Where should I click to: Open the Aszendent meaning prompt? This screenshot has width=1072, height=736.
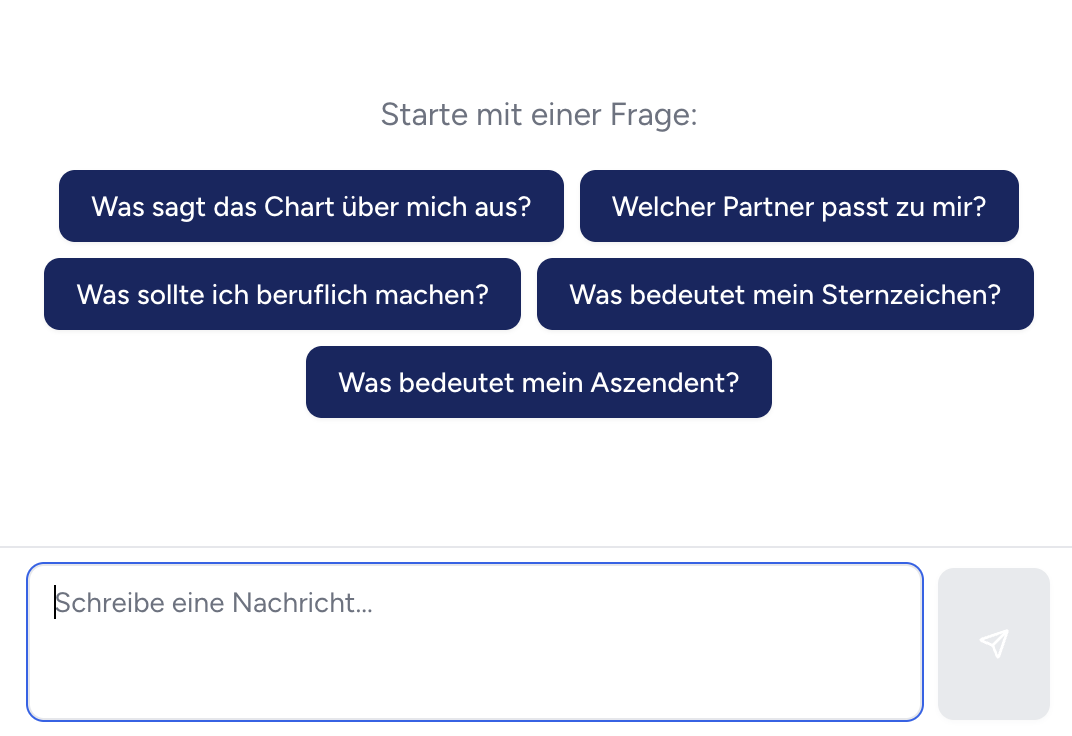pos(538,382)
